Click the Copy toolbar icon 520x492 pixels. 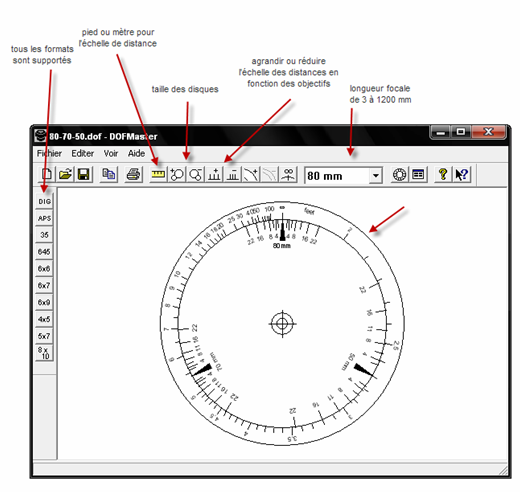tap(109, 174)
